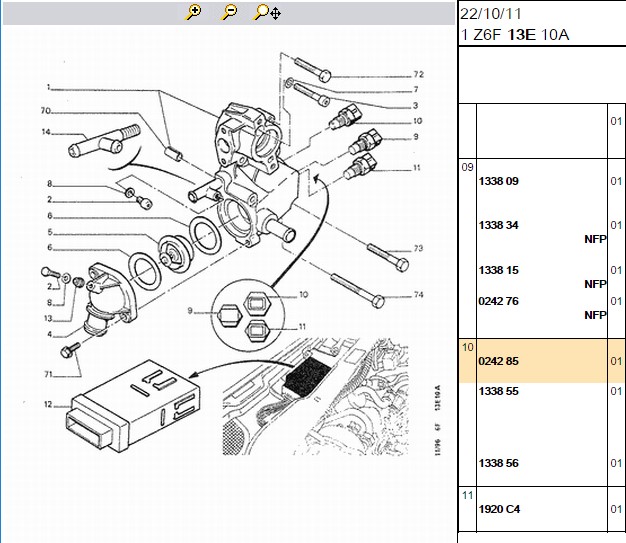Image resolution: width=626 pixels, height=543 pixels.
Task: Click diagram callout label 71
Action: [x=48, y=374]
